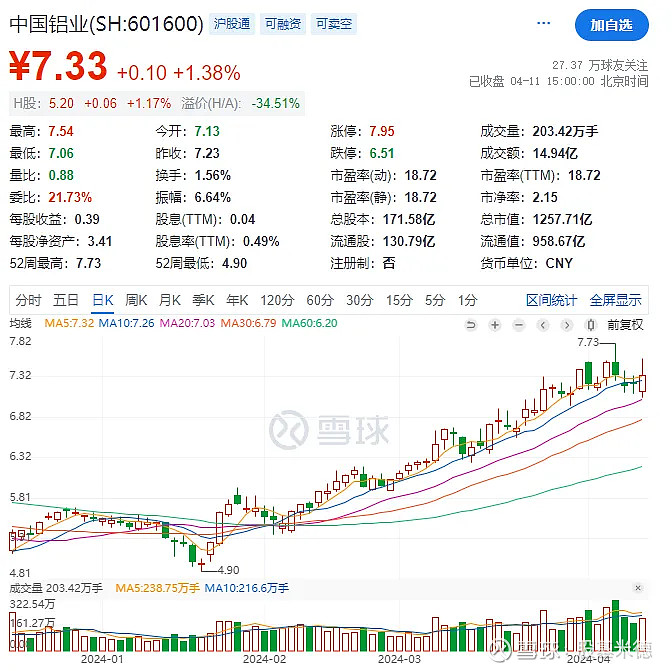
Task: Click the 换手 value 1.56%
Action: (x=213, y=175)
